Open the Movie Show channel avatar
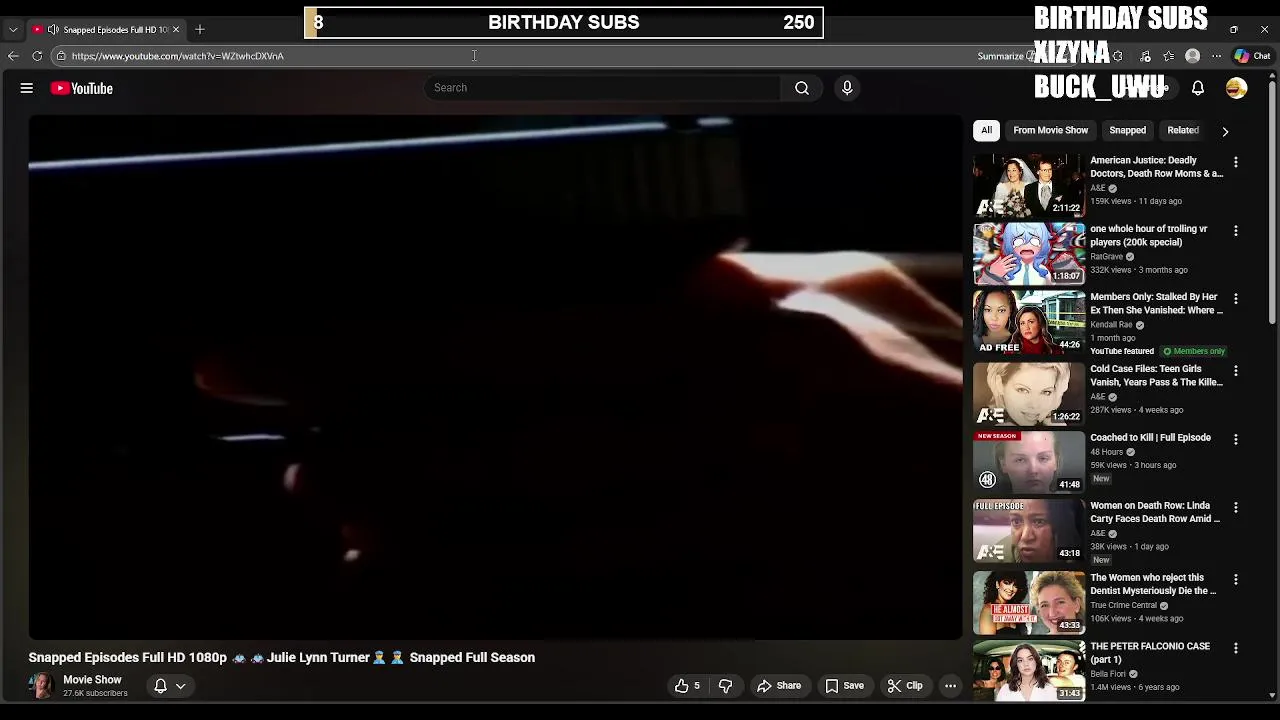This screenshot has height=720, width=1280. tap(41, 686)
